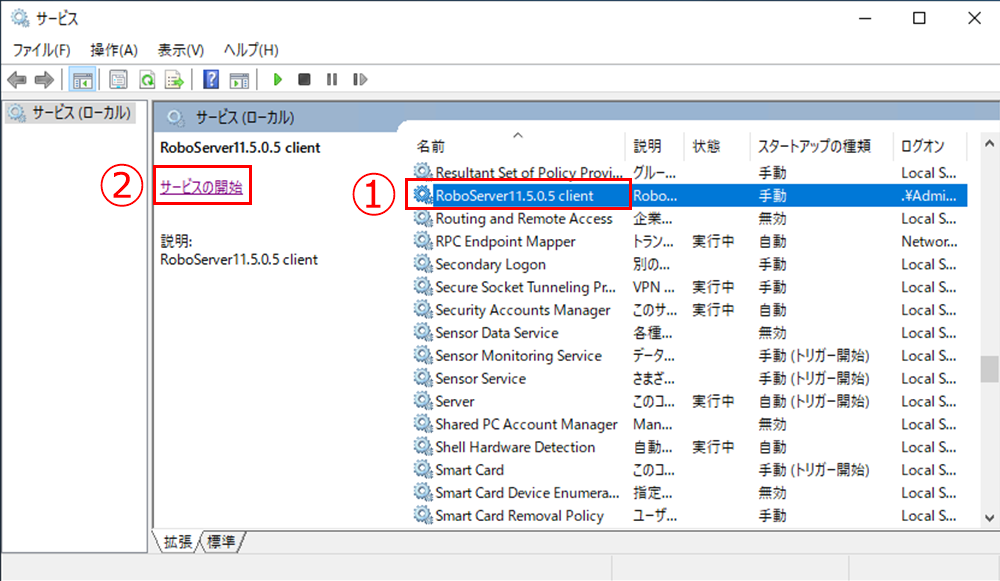Restart service with toolbar restart icon

[x=360, y=80]
